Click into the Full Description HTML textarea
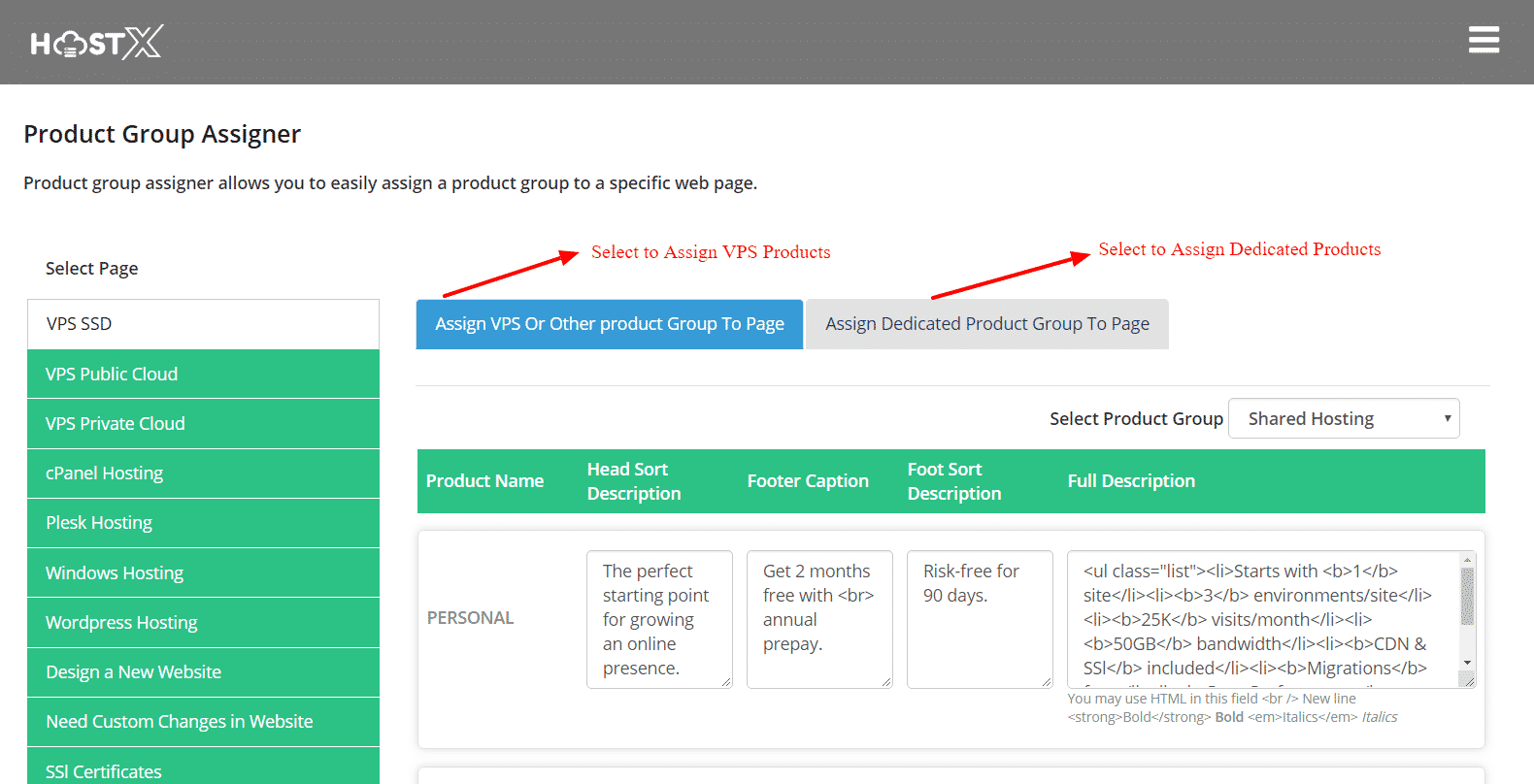Image resolution: width=1534 pixels, height=784 pixels. click(1262, 619)
